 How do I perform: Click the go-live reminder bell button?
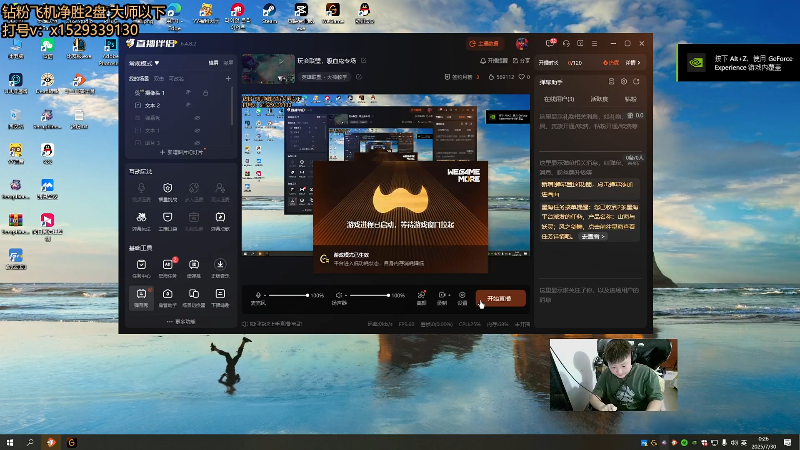pyautogui.click(x=494, y=61)
